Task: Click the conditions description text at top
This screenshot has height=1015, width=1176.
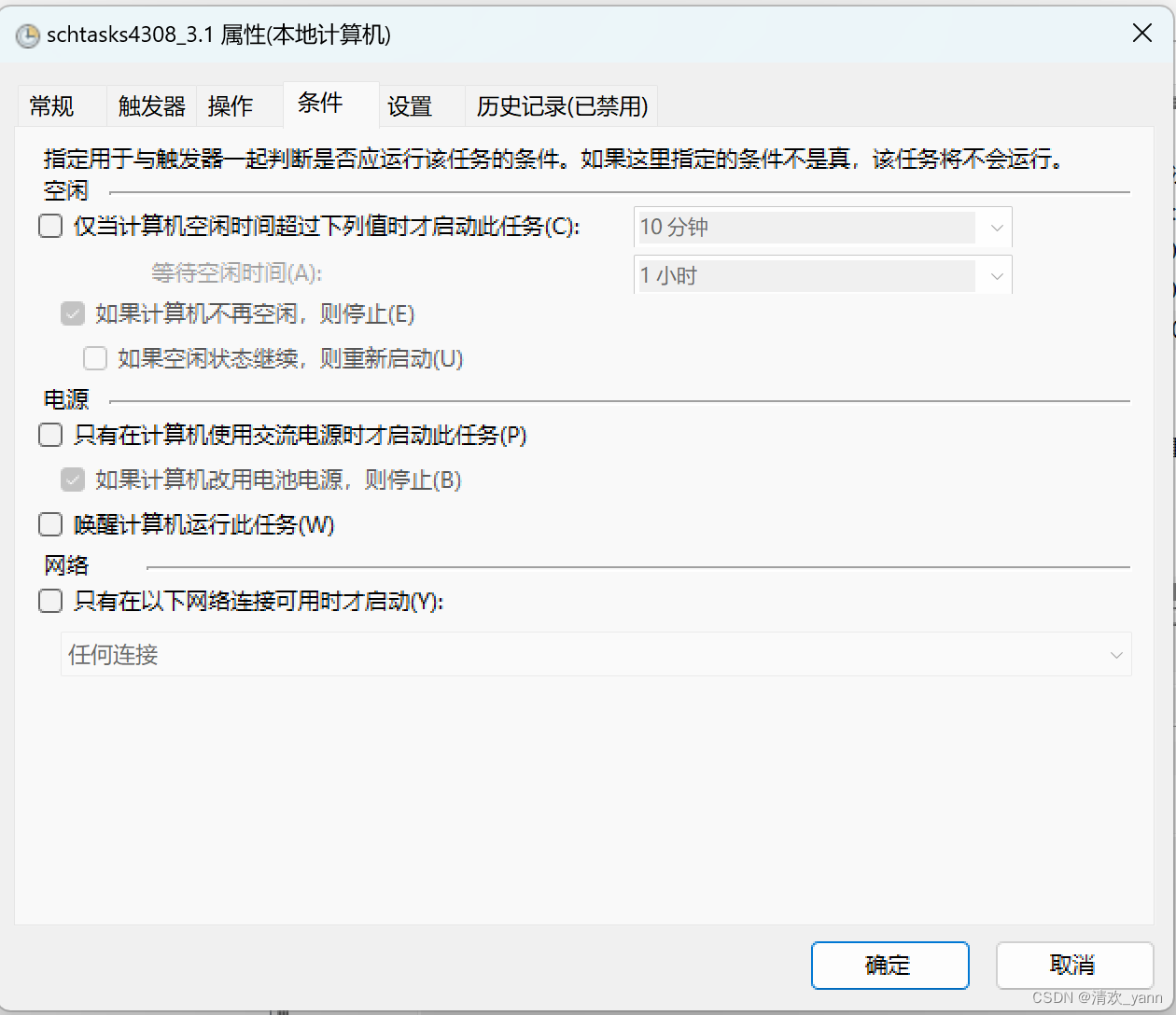Action: pos(553,160)
